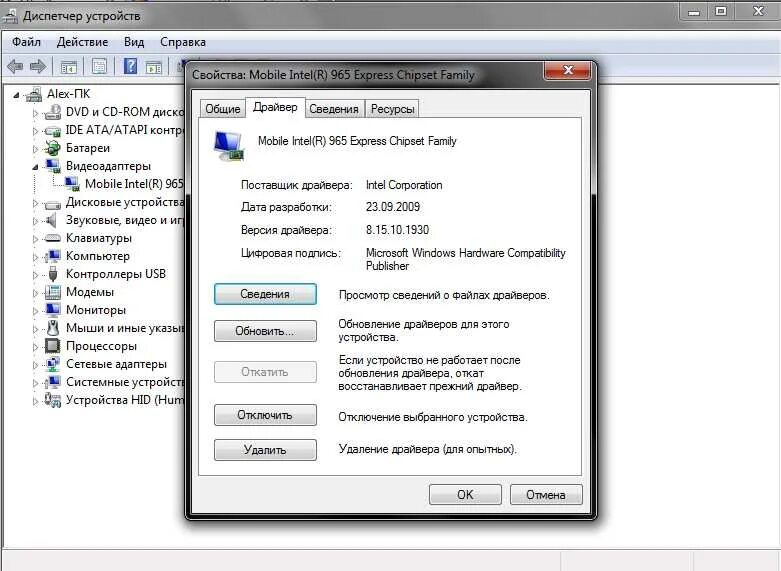Click the Mobile Intel(R) 965 tree device icon
The image size is (781, 571).
tap(72, 184)
